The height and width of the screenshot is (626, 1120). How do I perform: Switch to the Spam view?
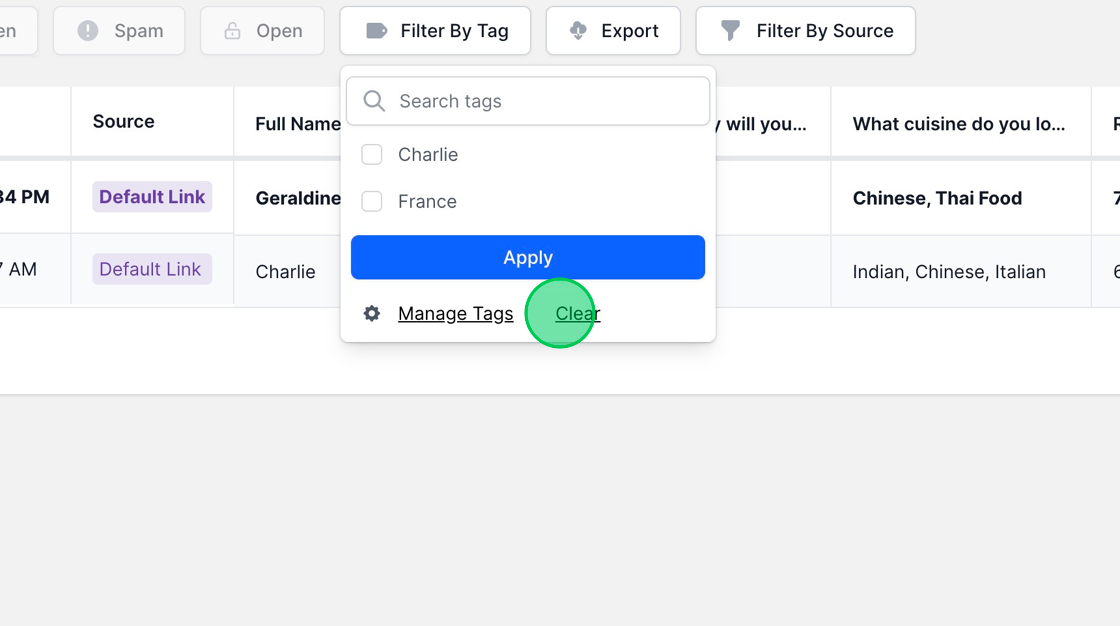(119, 30)
